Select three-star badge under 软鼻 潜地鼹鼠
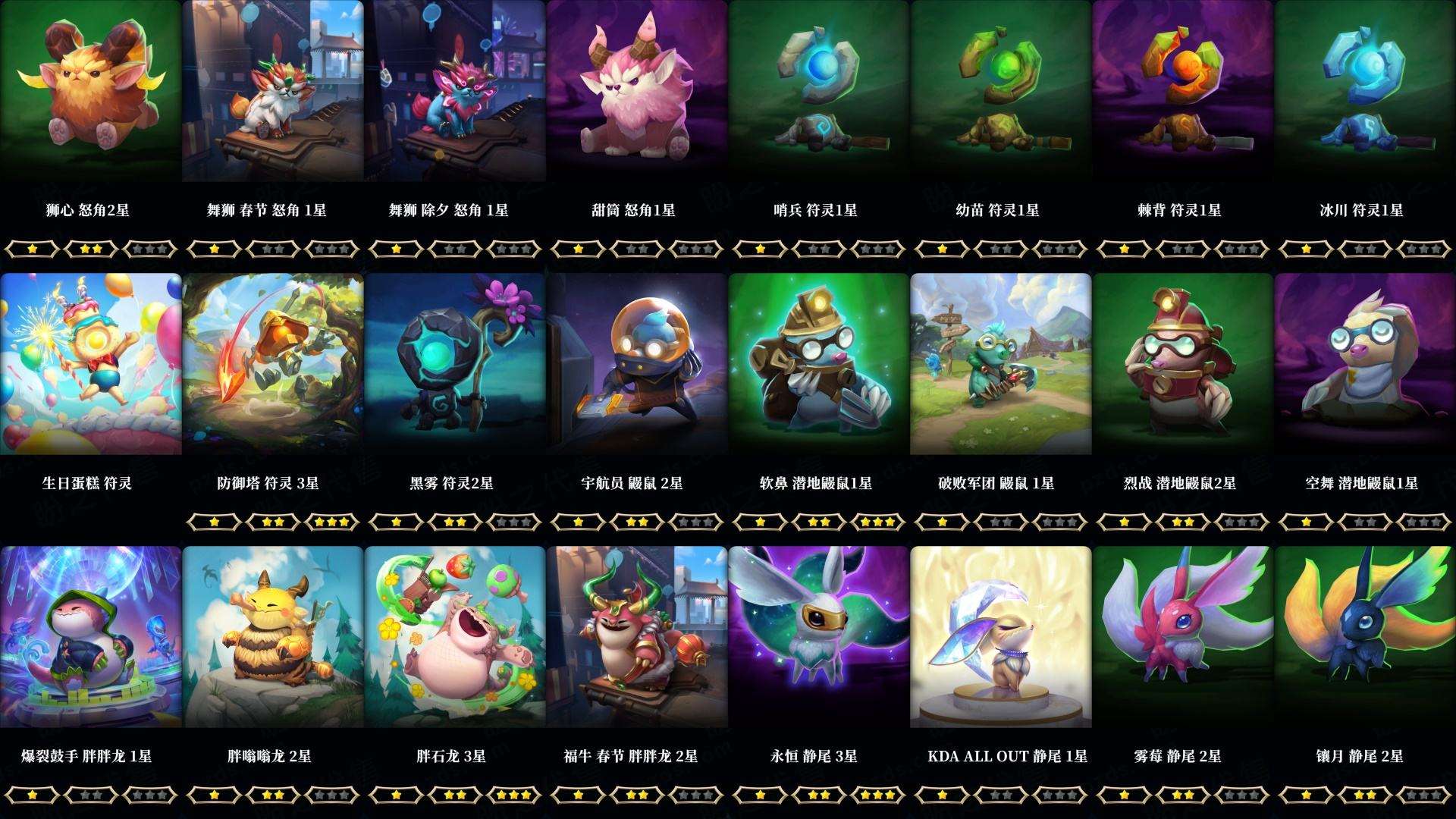1456x819 pixels. click(x=878, y=522)
